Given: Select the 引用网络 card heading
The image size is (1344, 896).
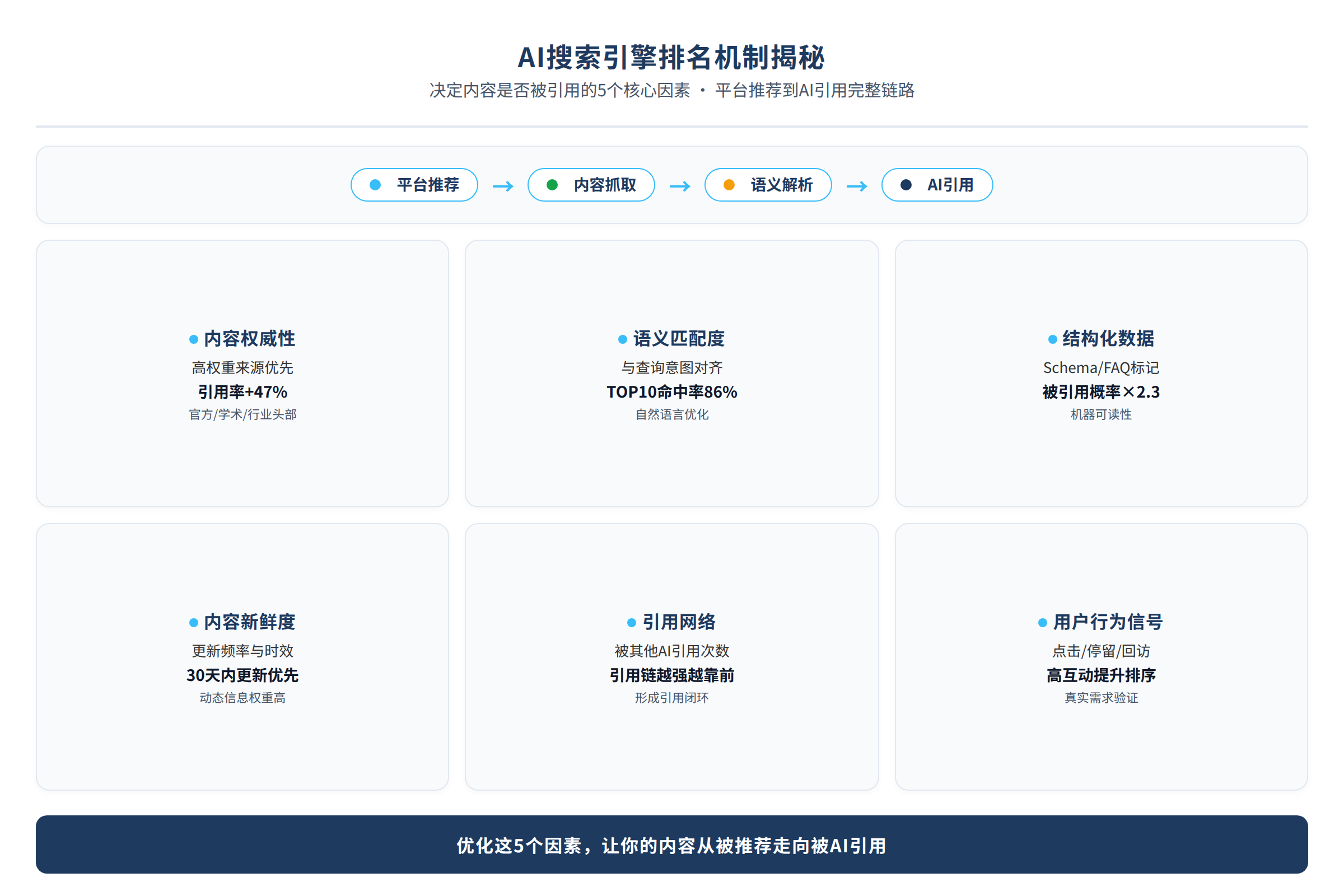Looking at the screenshot, I should pos(679,622).
